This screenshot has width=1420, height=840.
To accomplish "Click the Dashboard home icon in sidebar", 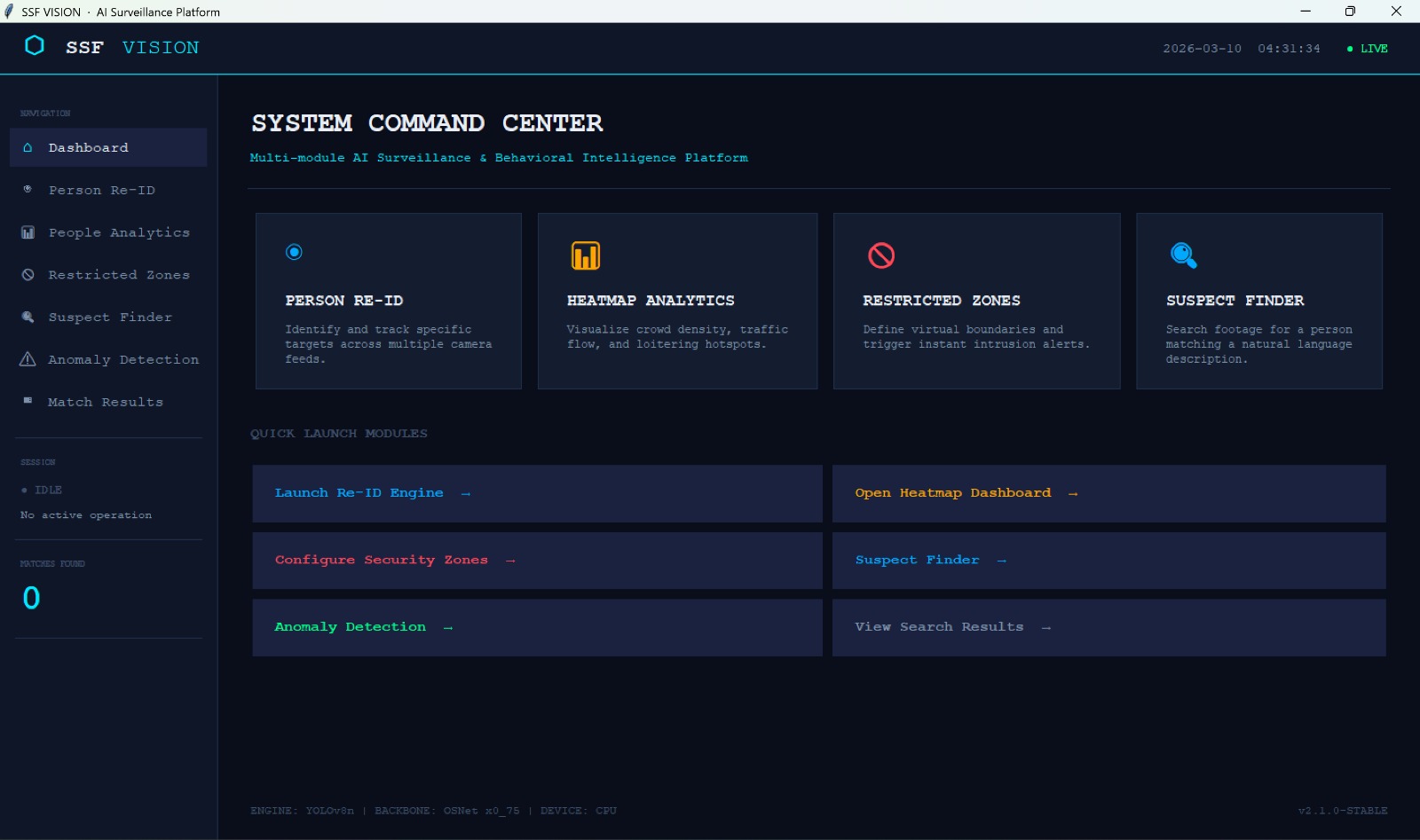I will (28, 148).
